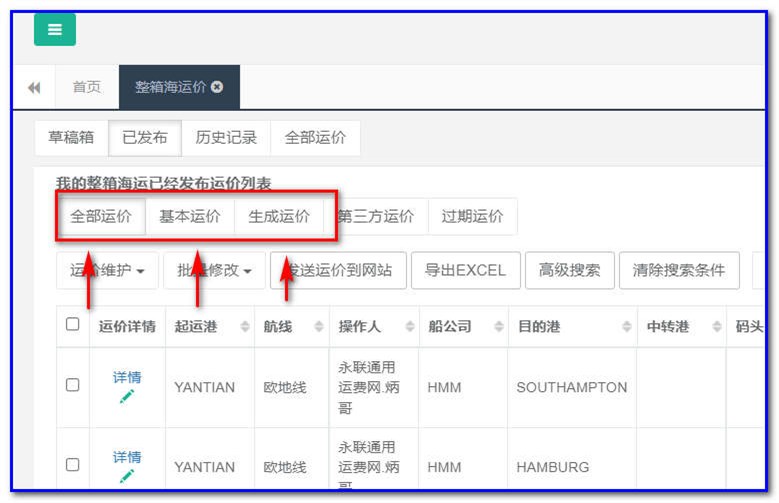Click 永联通用运费网.炳哥 in SOUTHAMPTON row

tap(369, 388)
